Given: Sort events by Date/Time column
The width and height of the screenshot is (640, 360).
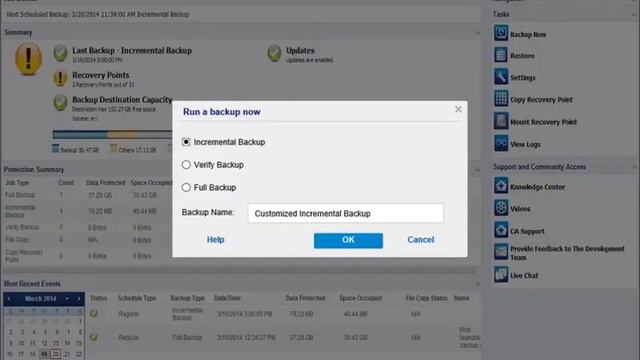Looking at the screenshot, I should point(227,298).
